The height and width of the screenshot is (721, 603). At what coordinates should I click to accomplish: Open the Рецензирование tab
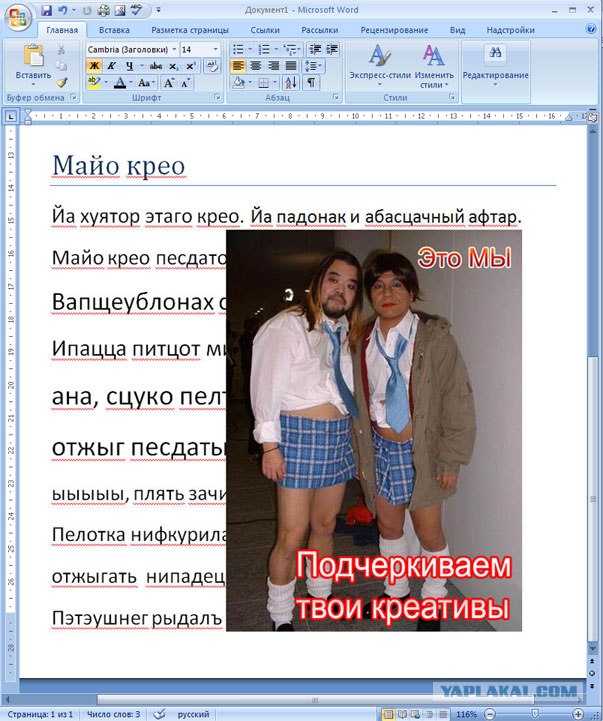point(394,30)
